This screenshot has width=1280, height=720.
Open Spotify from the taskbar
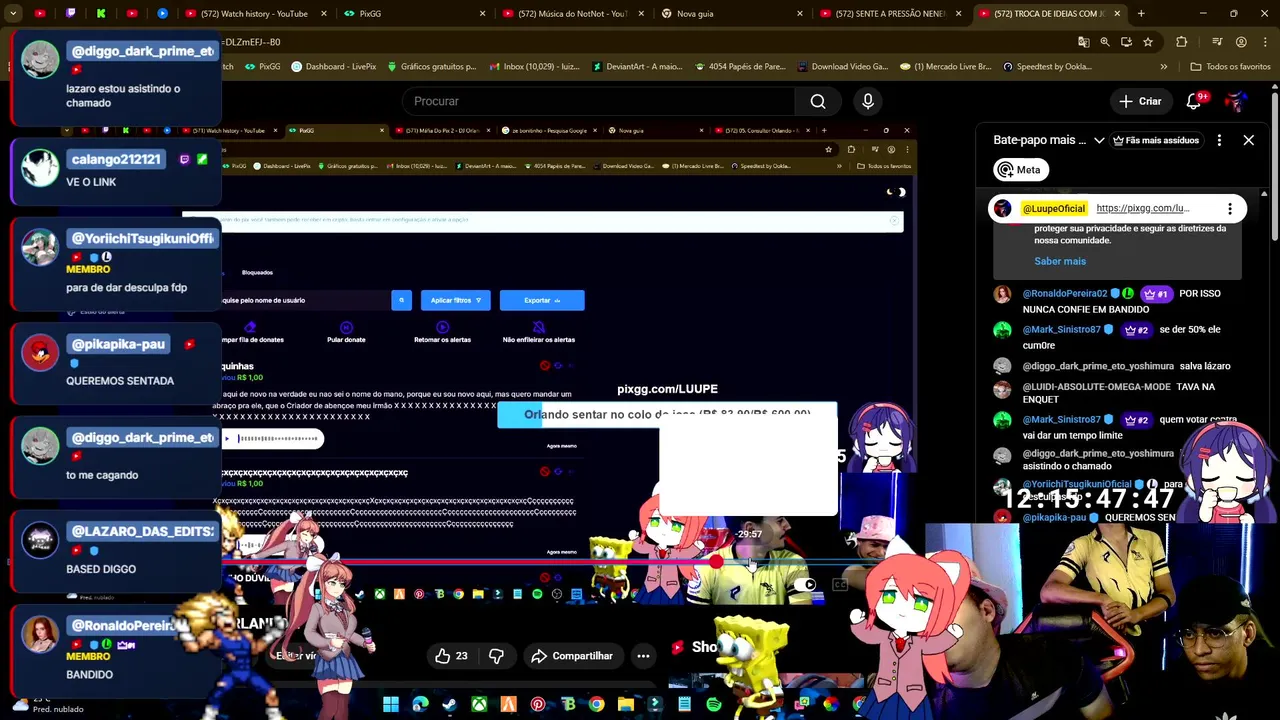(714, 705)
